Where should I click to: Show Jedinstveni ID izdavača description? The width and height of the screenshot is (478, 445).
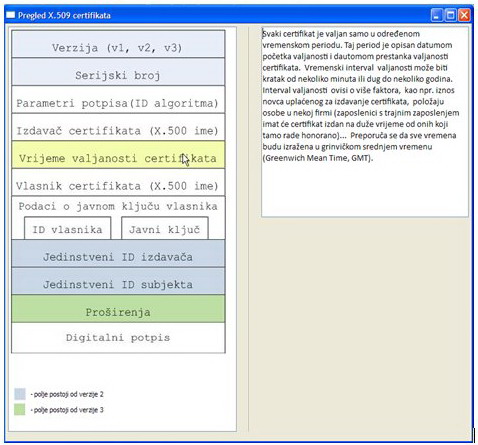[x=118, y=253]
